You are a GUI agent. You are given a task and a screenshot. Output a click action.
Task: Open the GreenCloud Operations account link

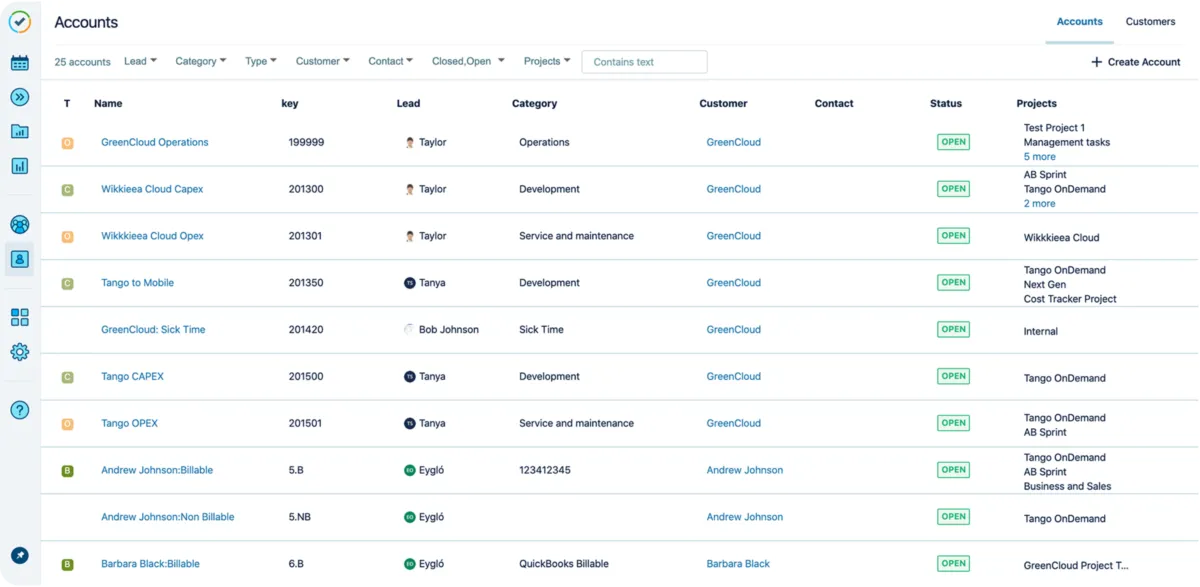(155, 142)
